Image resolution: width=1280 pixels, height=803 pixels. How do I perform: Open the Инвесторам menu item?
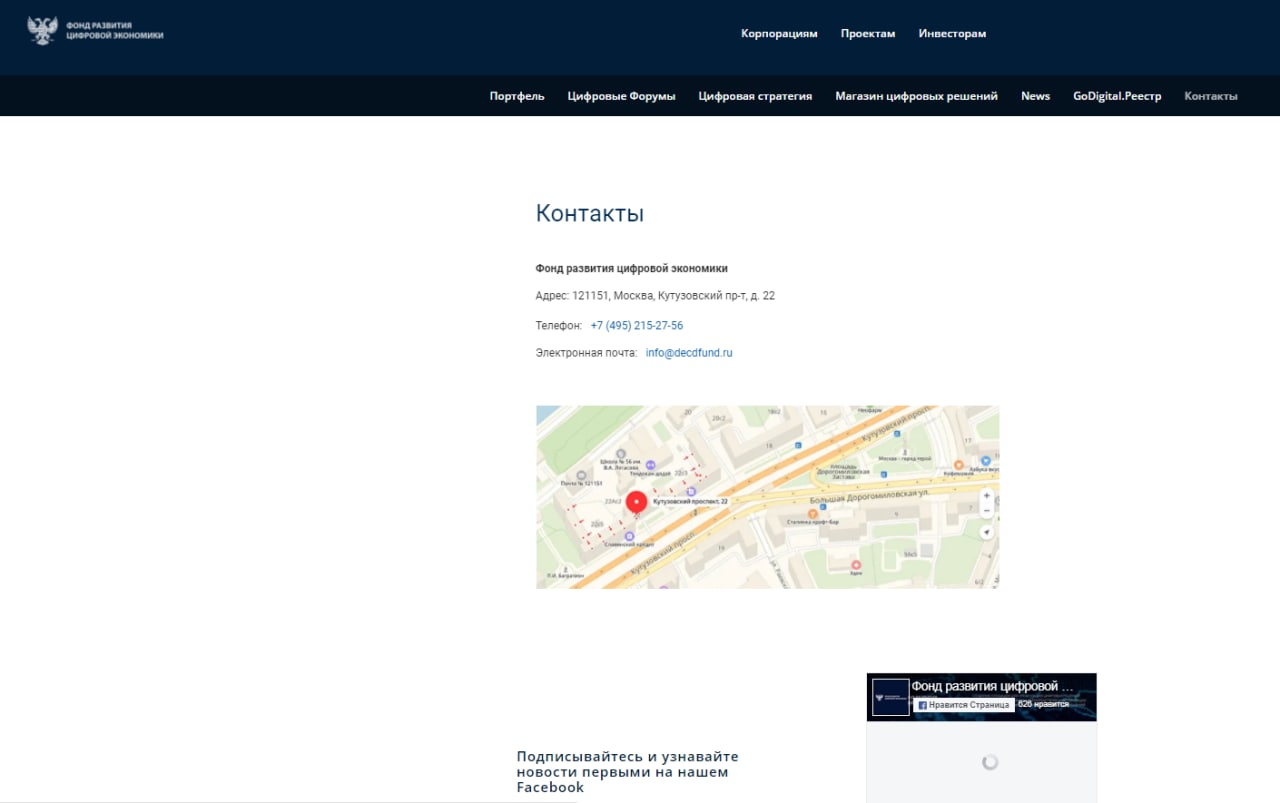point(952,33)
